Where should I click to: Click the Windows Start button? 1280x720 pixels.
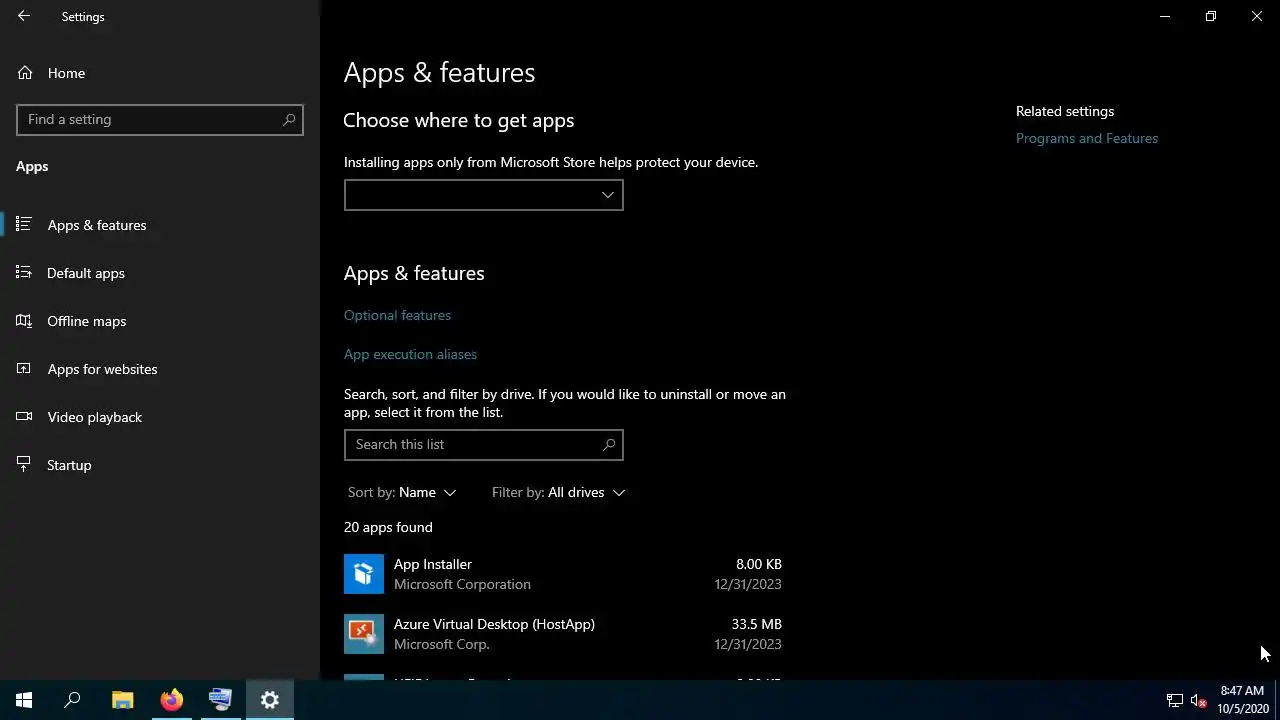click(x=24, y=700)
